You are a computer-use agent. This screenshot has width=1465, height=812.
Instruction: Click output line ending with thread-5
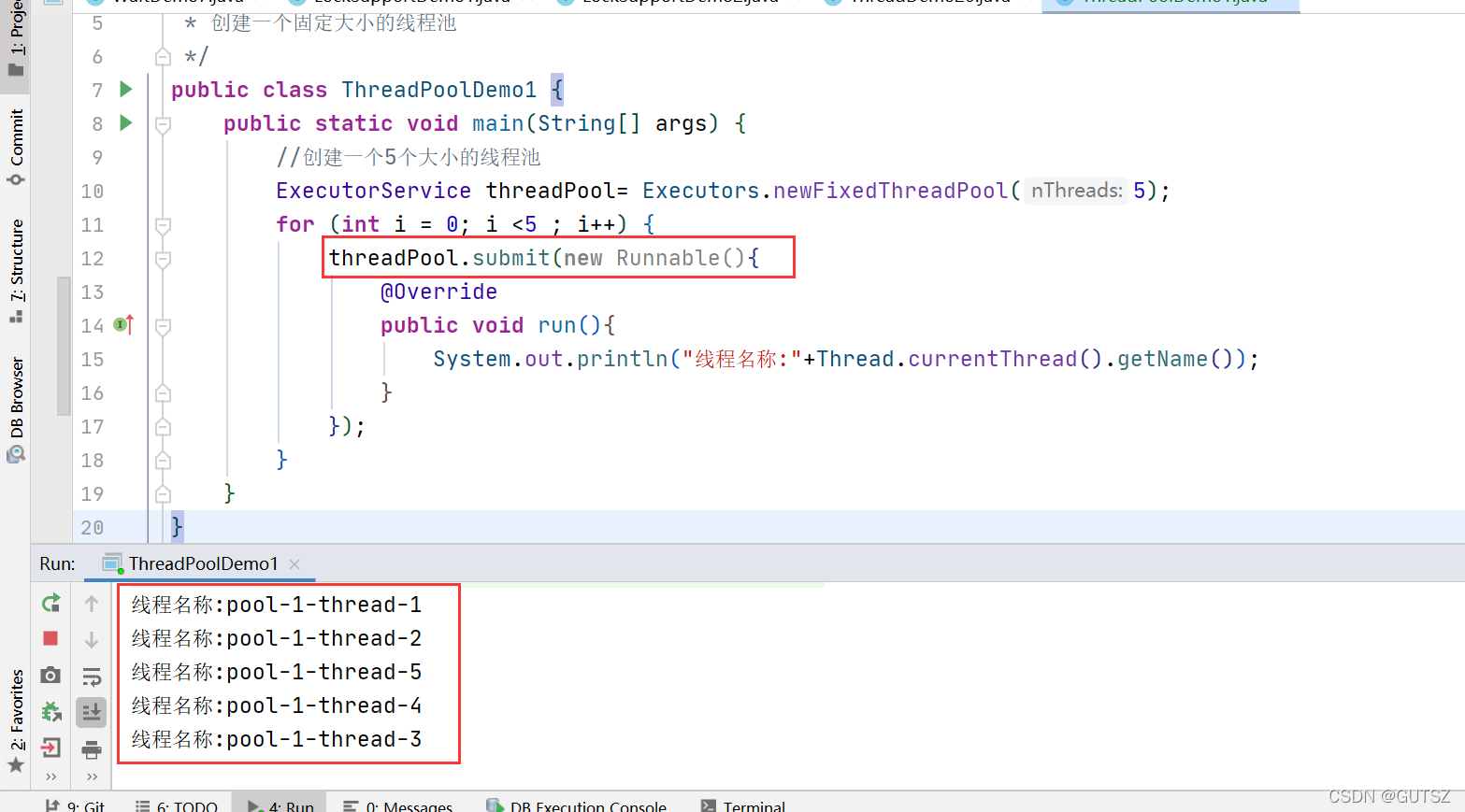click(x=277, y=672)
